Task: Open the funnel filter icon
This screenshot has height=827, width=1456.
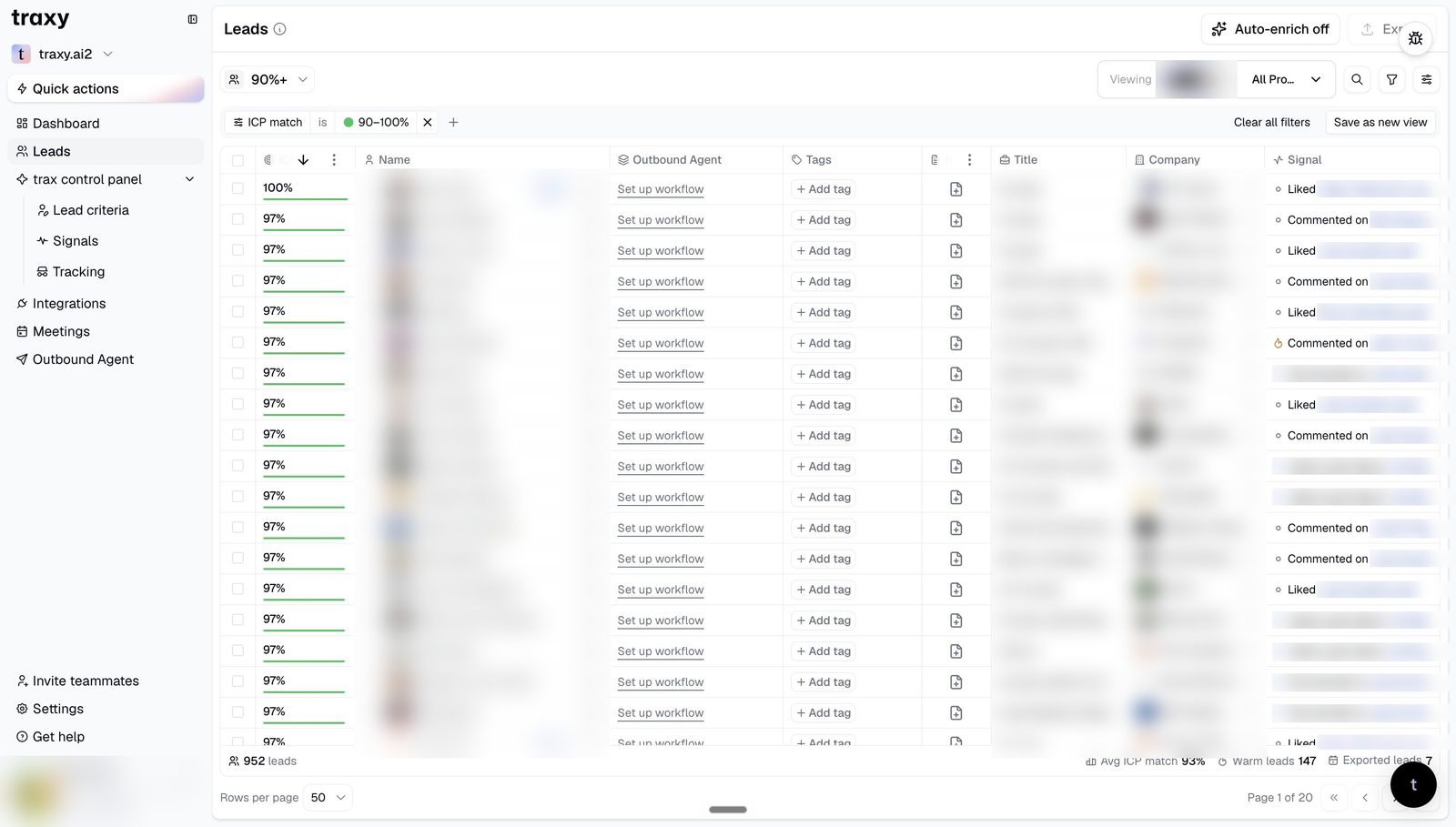Action: pos(1391,79)
